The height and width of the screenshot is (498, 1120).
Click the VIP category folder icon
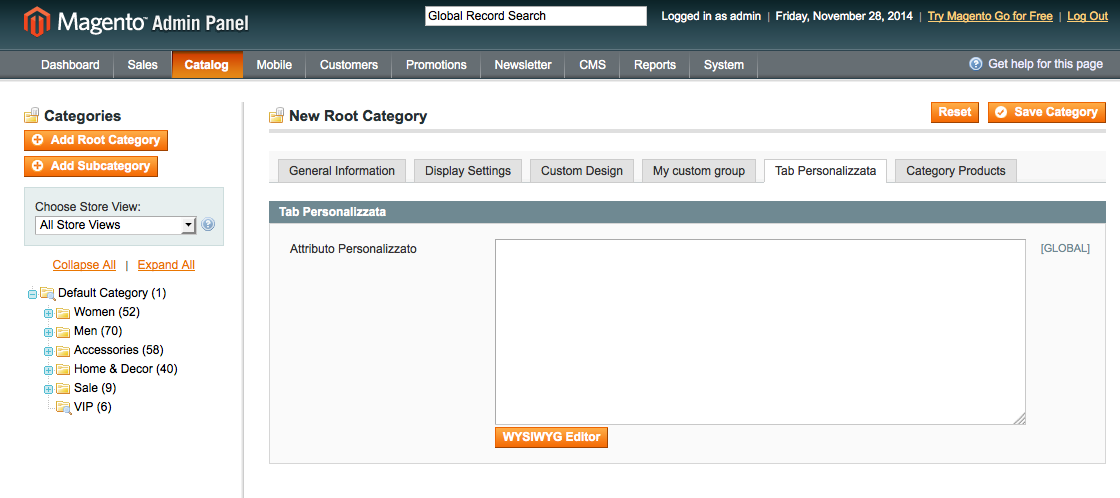pyautogui.click(x=64, y=407)
